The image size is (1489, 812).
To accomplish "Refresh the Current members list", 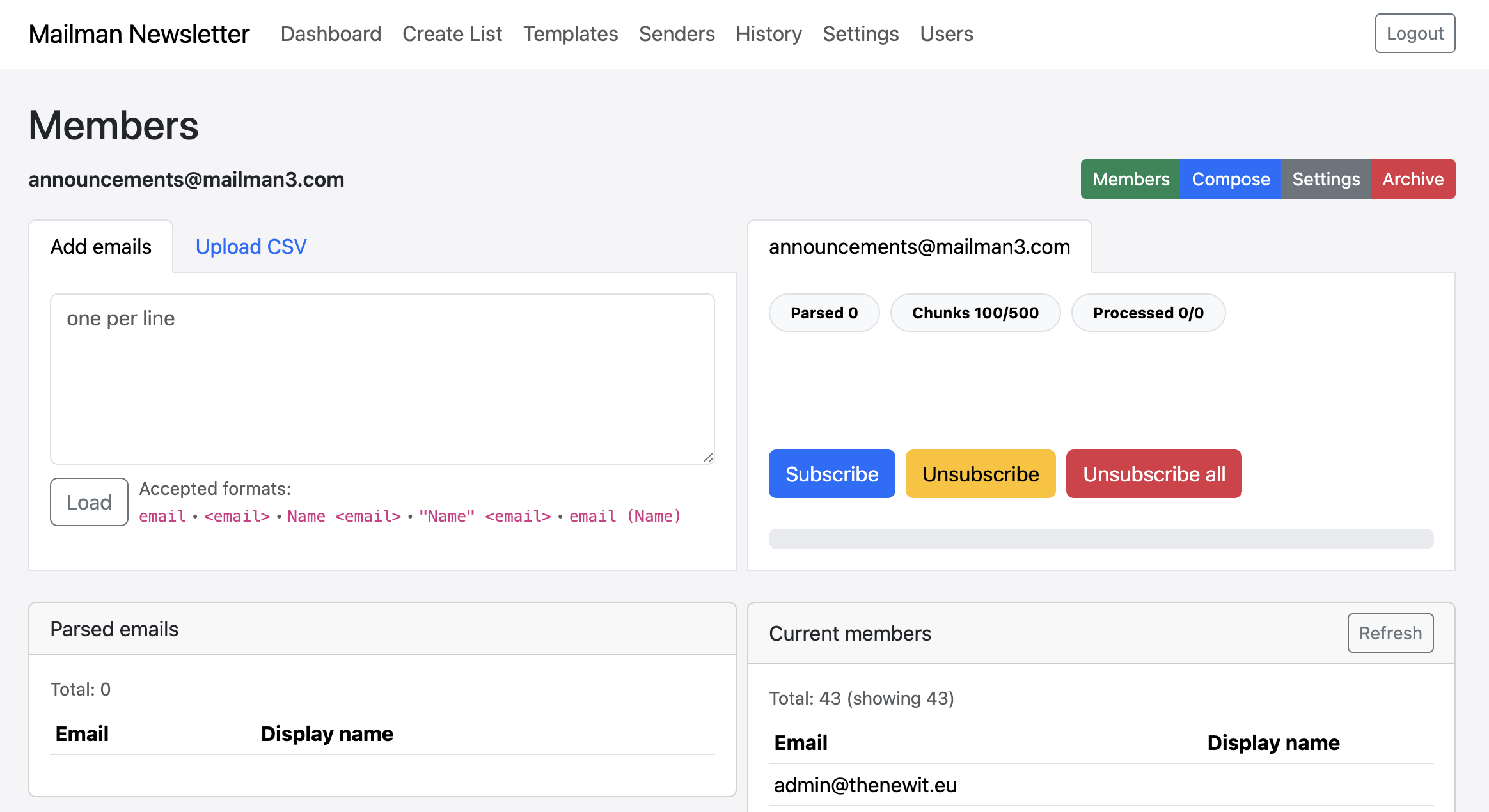I will [1389, 633].
